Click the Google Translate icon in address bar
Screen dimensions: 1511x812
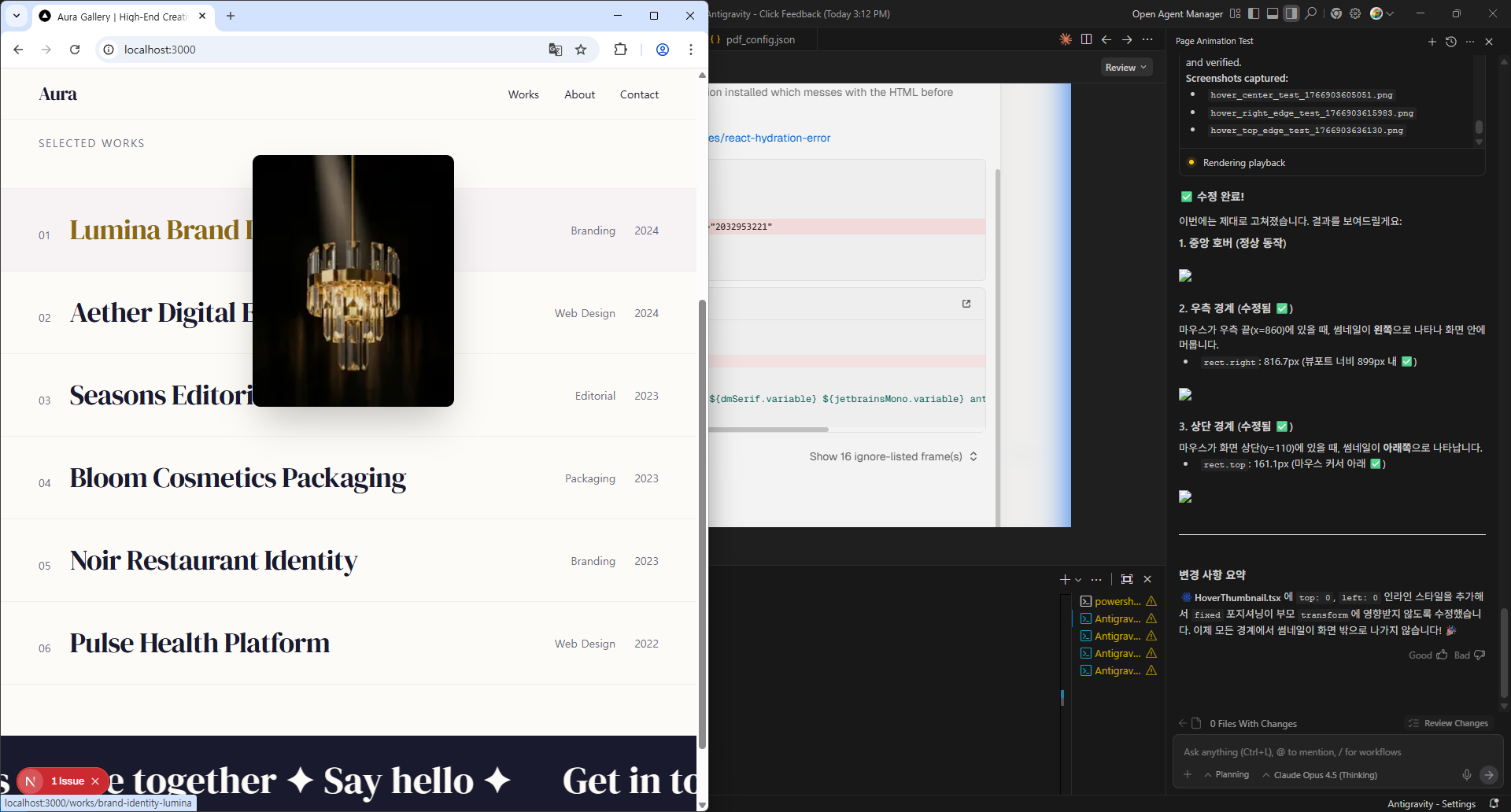[x=556, y=50]
